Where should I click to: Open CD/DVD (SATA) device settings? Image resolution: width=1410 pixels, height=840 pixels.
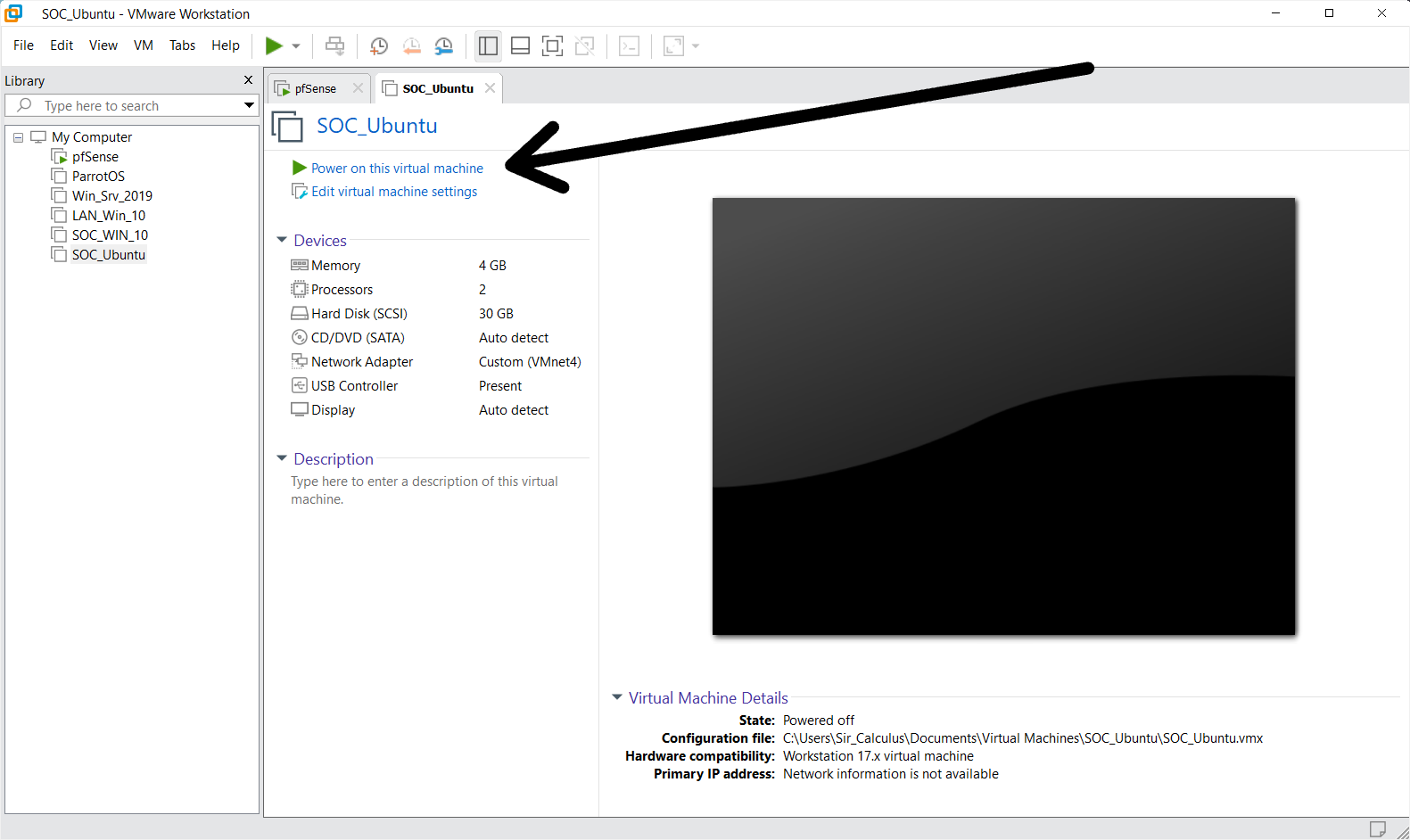coord(358,338)
